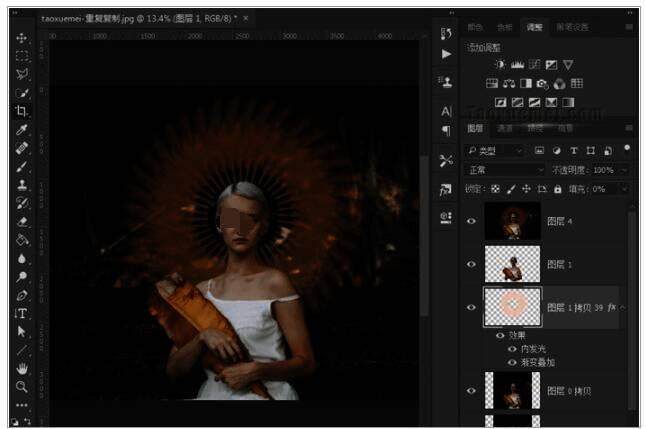The height and width of the screenshot is (429, 646).
Task: Select the taoxuemei document tab
Action: (139, 19)
